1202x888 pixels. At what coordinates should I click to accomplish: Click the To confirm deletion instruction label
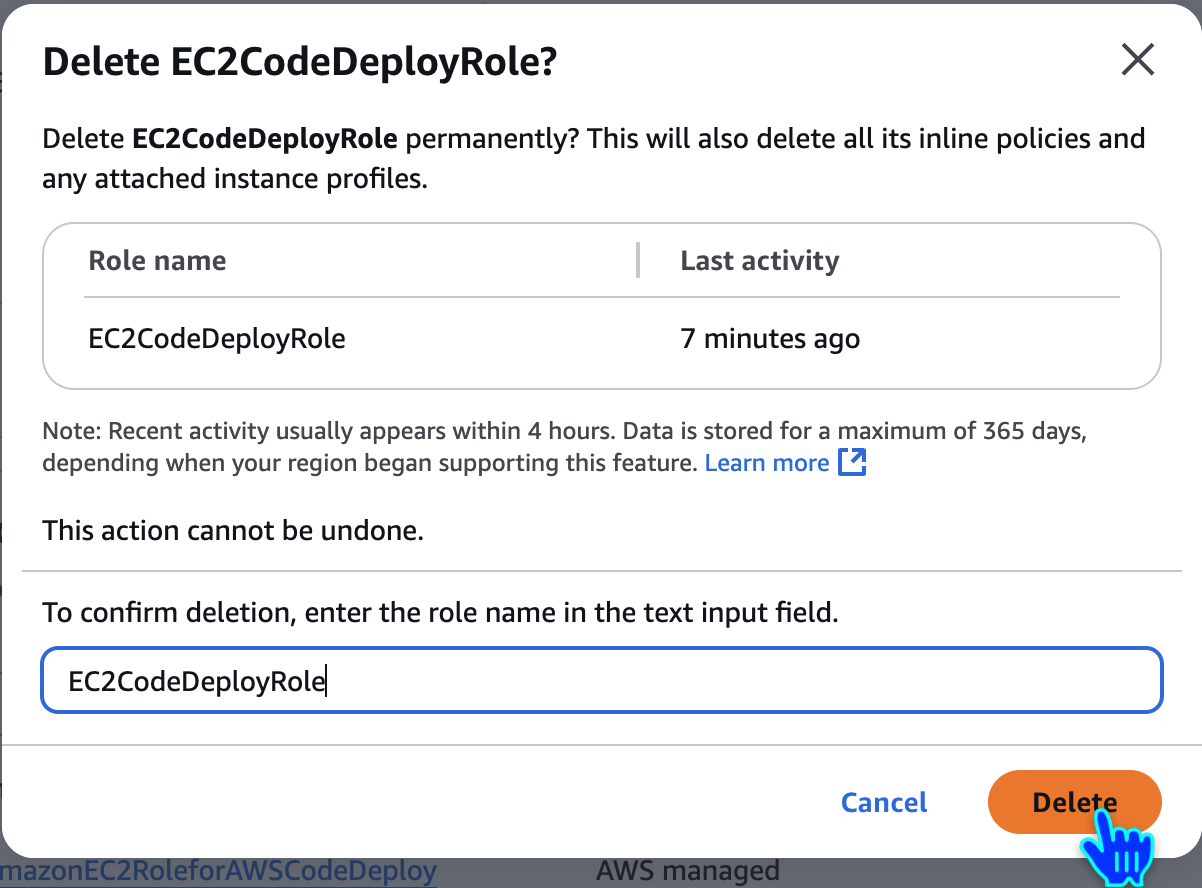pyautogui.click(x=440, y=612)
